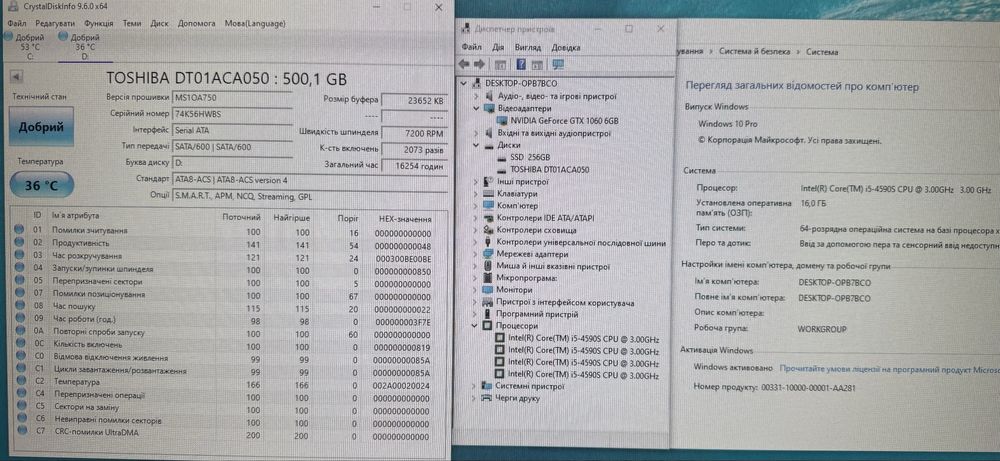Expand the Системні пристрої node
The width and height of the screenshot is (1000, 461).
point(473,386)
